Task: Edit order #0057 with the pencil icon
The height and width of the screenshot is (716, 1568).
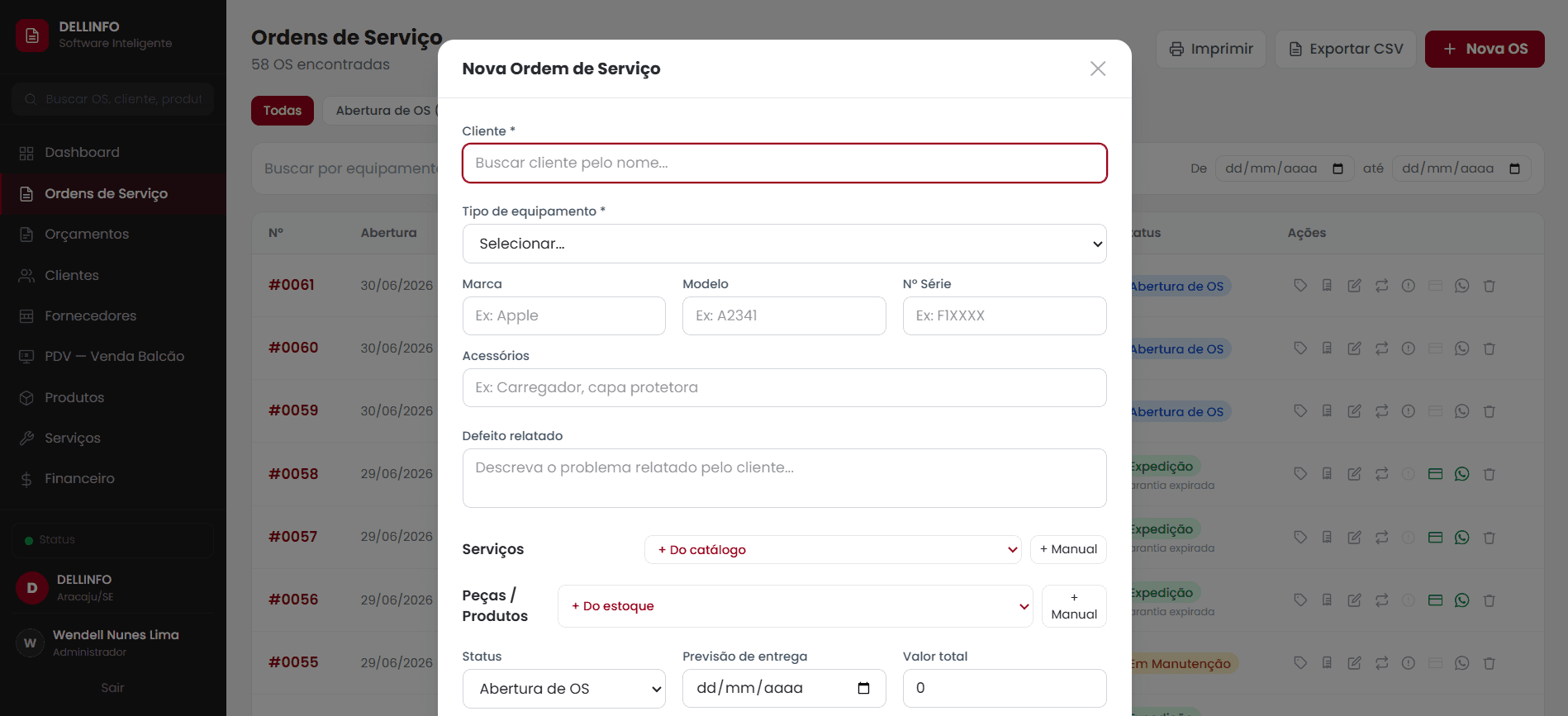Action: click(x=1354, y=538)
